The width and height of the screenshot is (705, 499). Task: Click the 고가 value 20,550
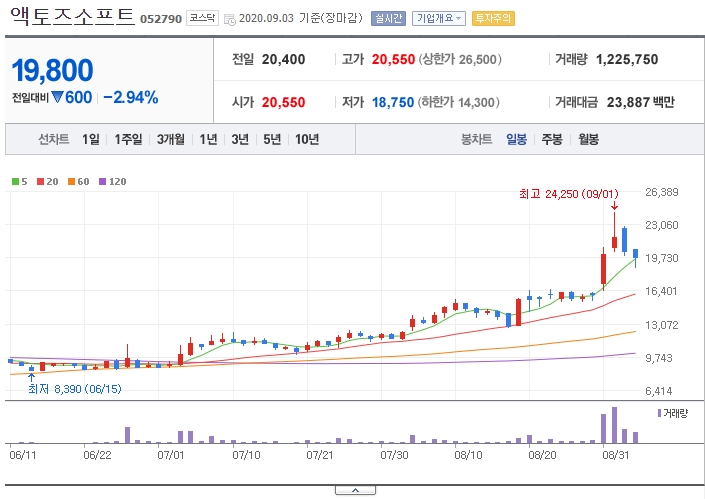point(393,59)
